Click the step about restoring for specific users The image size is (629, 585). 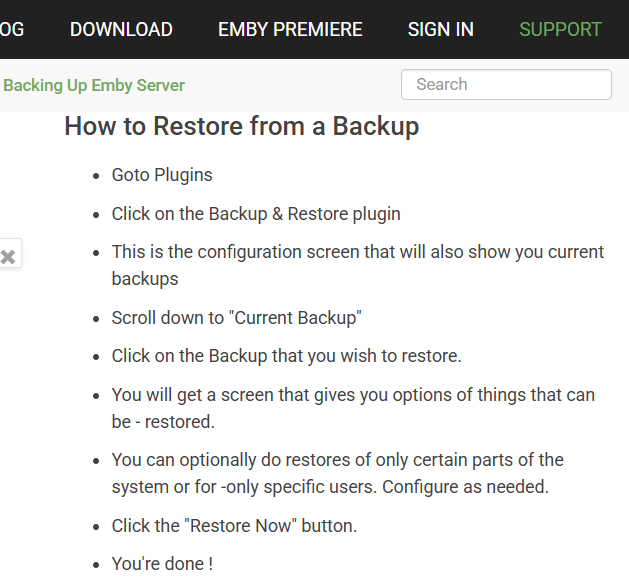tap(337, 473)
